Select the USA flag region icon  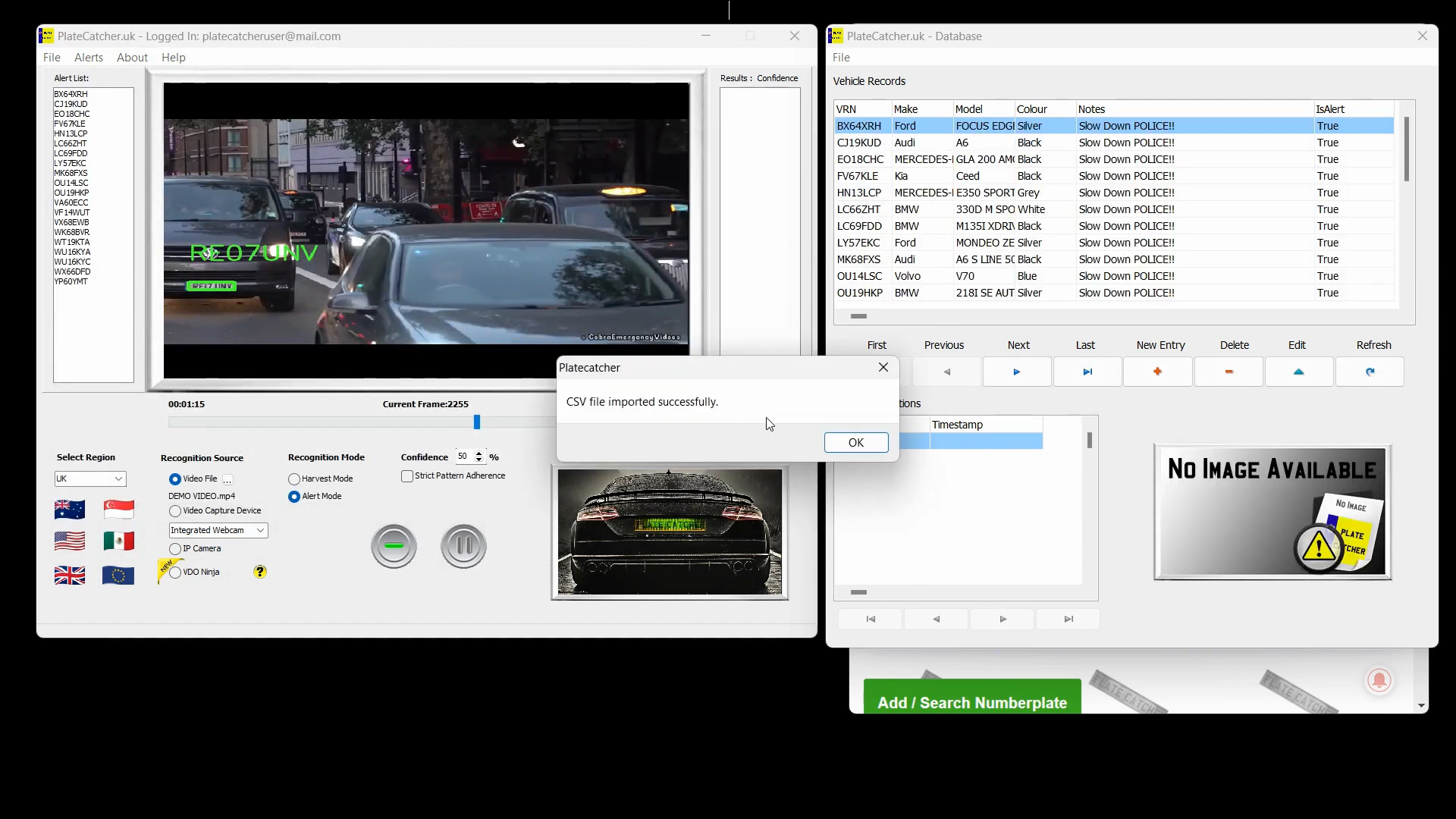(70, 541)
